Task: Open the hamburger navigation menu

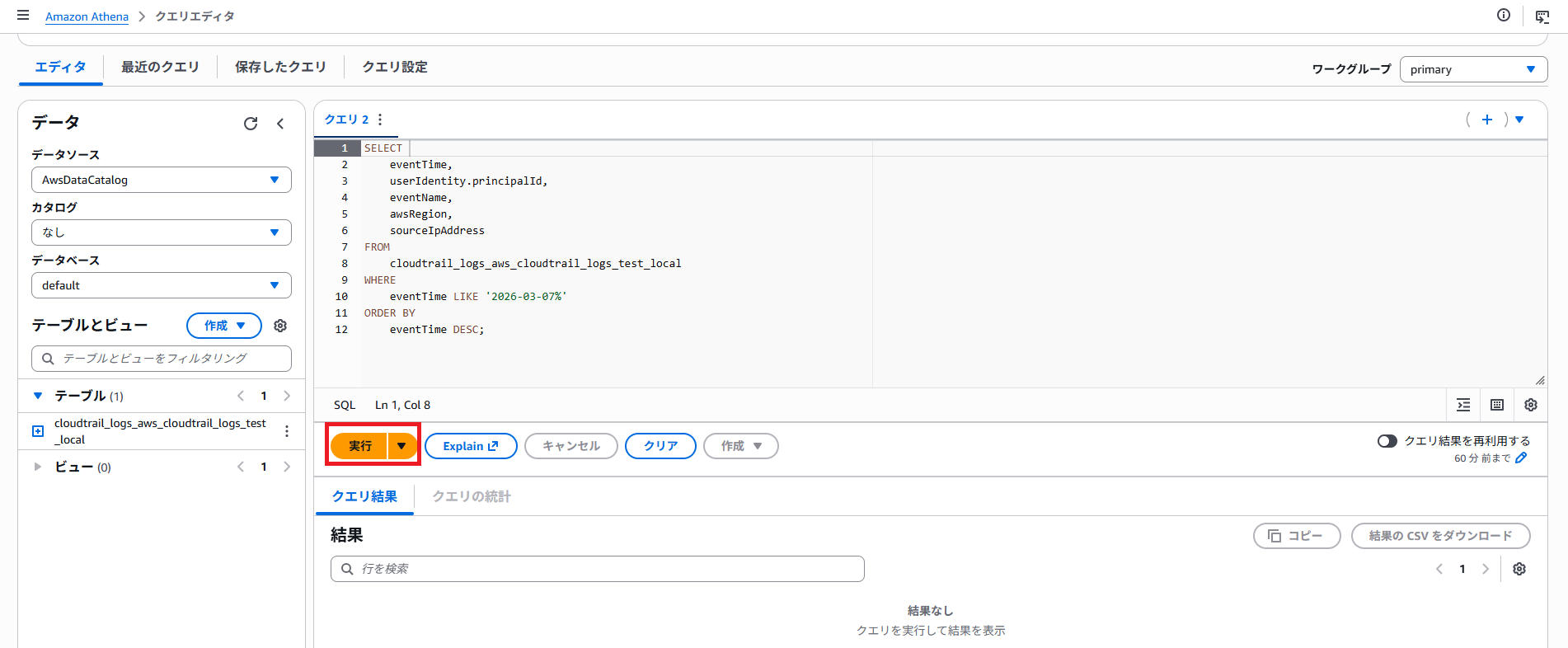Action: pyautogui.click(x=23, y=16)
